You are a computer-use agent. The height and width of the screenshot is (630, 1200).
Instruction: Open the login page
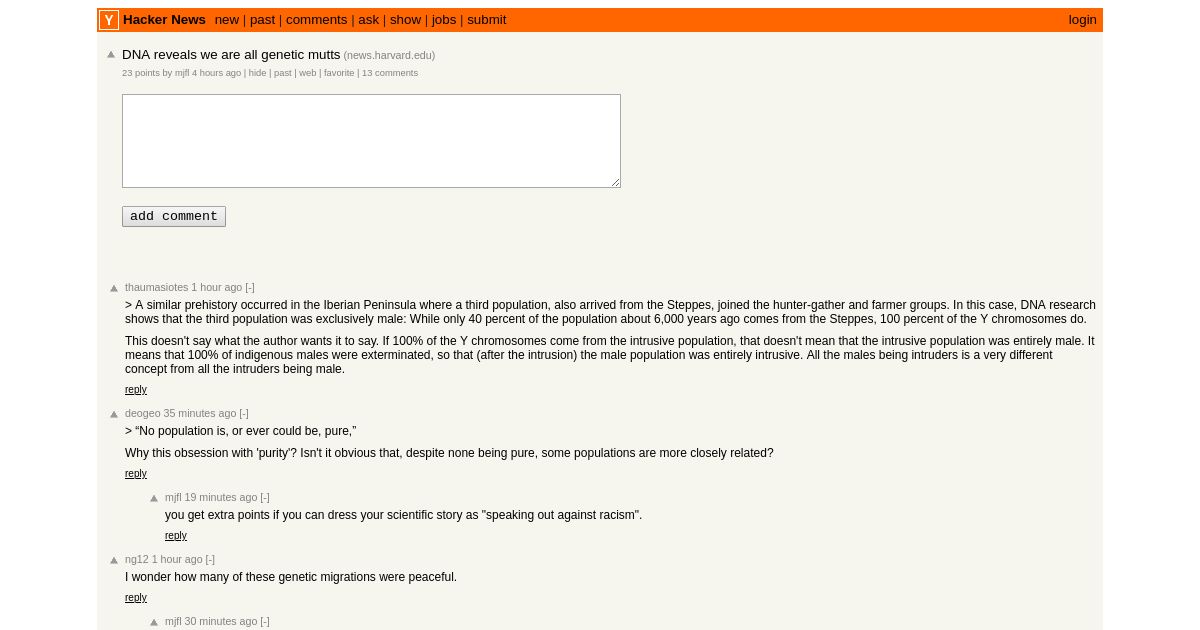coord(1082,20)
